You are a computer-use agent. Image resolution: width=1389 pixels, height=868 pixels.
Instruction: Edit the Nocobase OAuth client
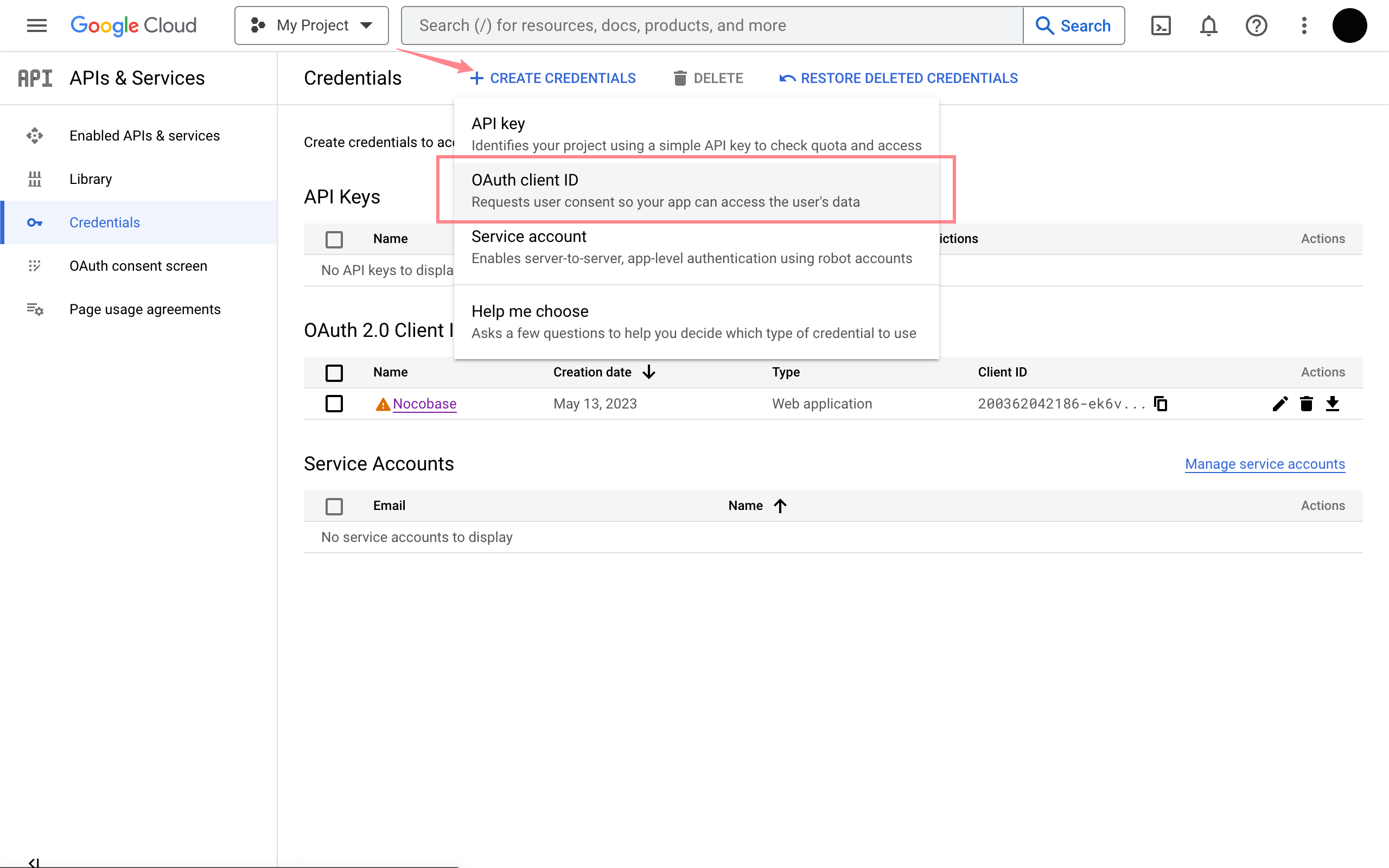click(x=1279, y=404)
